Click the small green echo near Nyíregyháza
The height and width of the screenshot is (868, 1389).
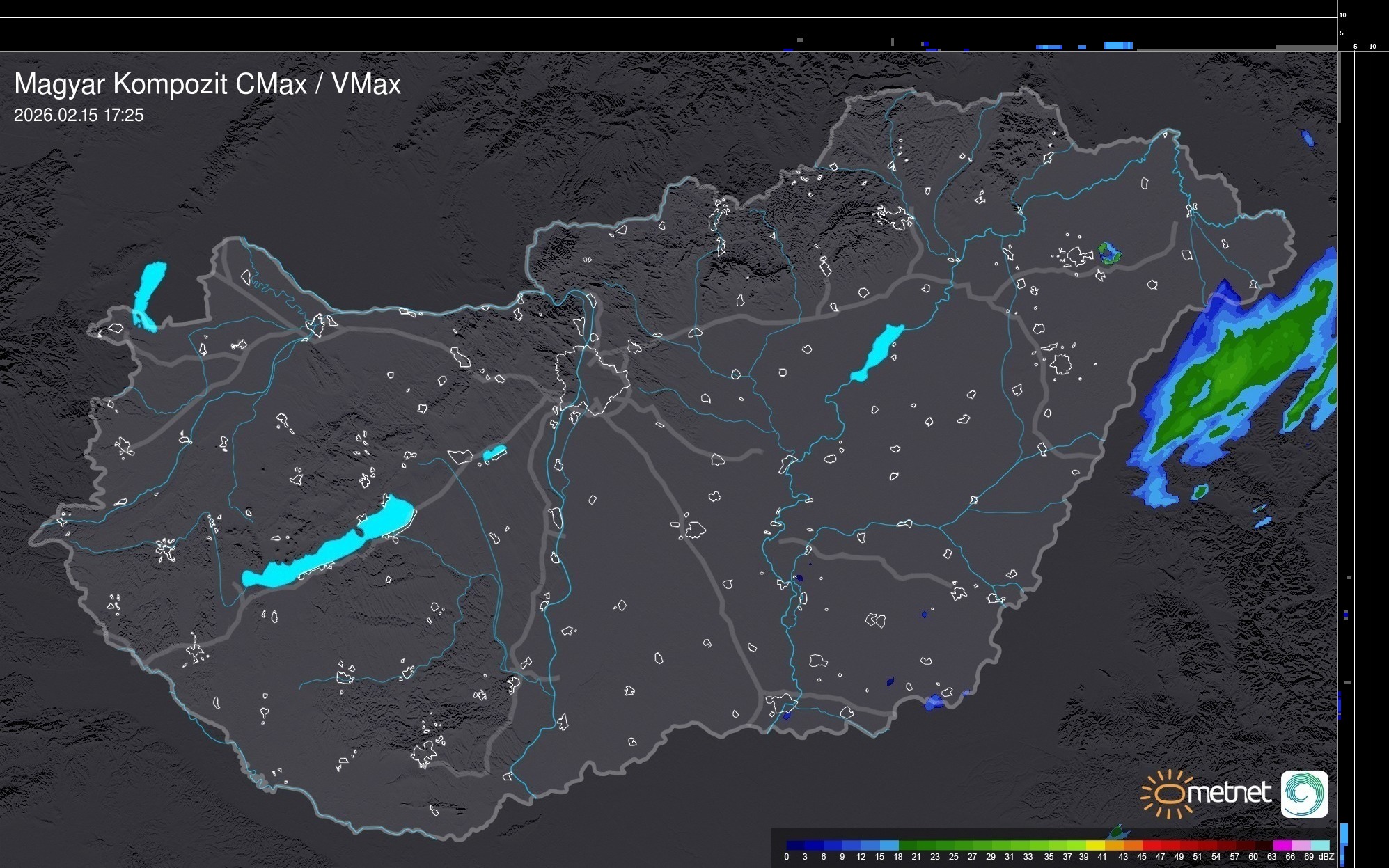(x=1108, y=253)
